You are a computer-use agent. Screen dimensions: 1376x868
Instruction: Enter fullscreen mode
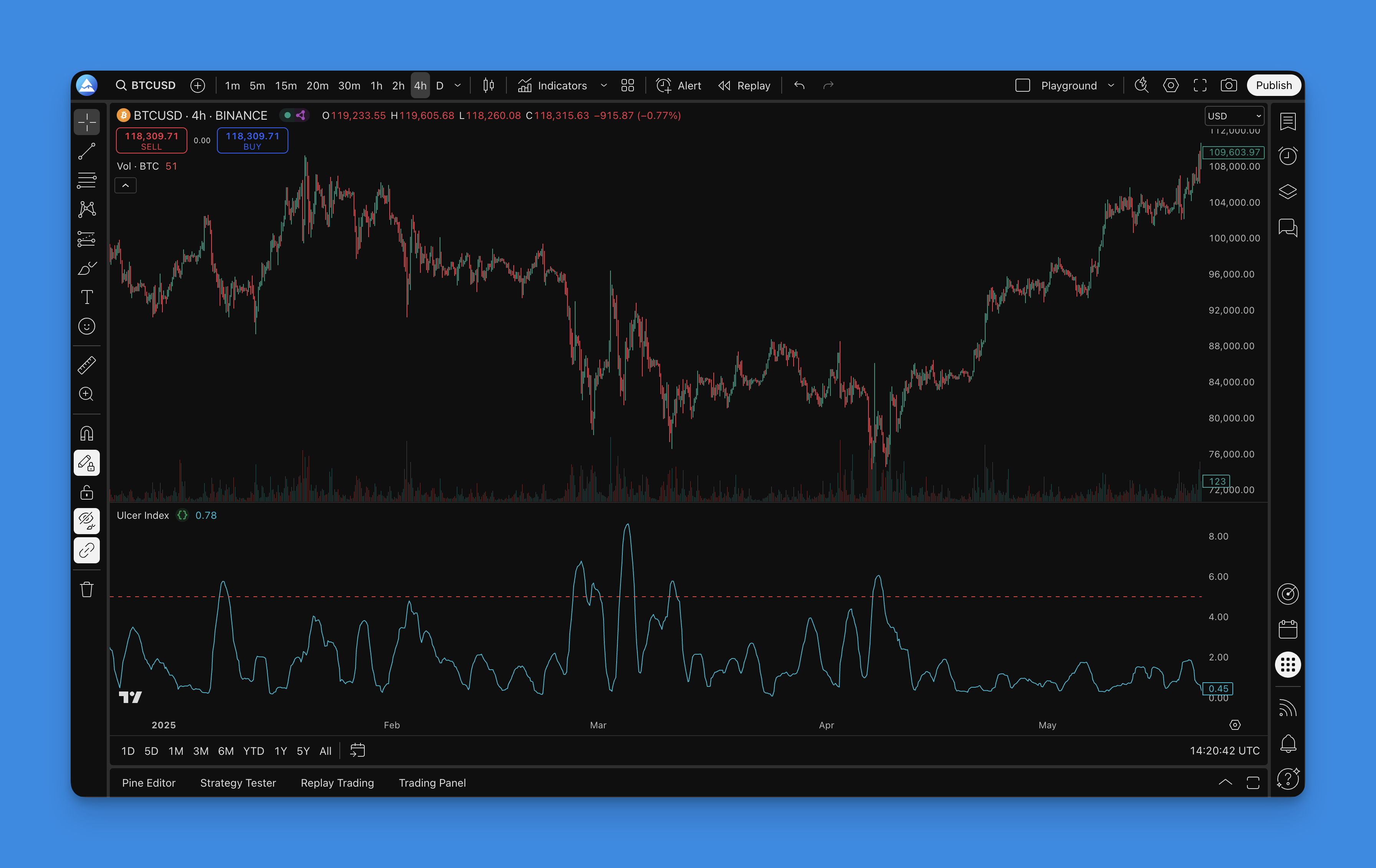(1200, 86)
